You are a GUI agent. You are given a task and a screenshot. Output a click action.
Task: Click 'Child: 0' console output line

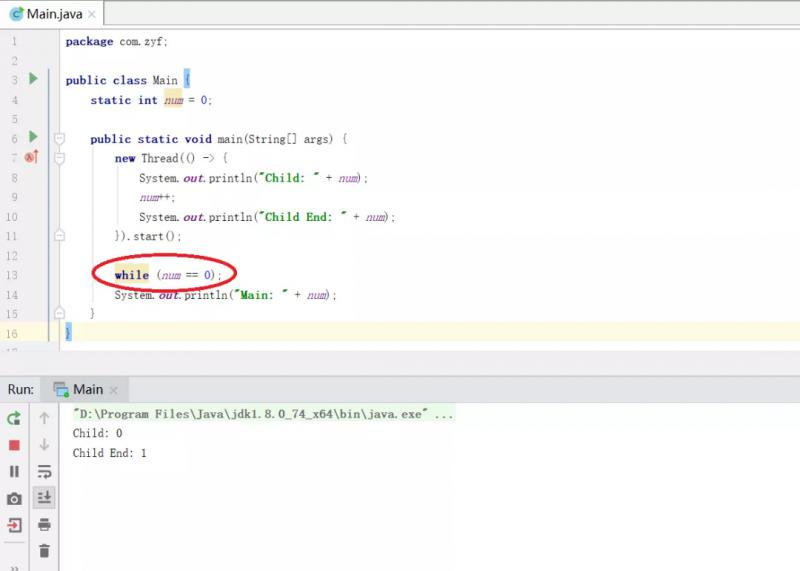[97, 433]
